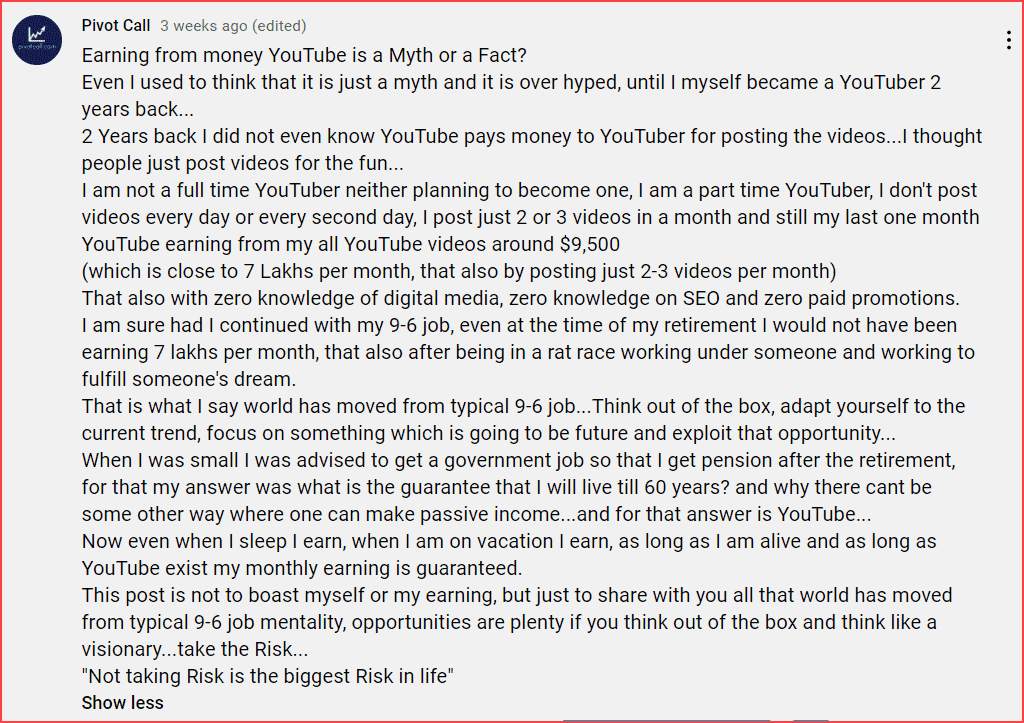Click the "When I was small I was advised" line
The height and width of the screenshot is (723, 1024).
[x=518, y=460]
